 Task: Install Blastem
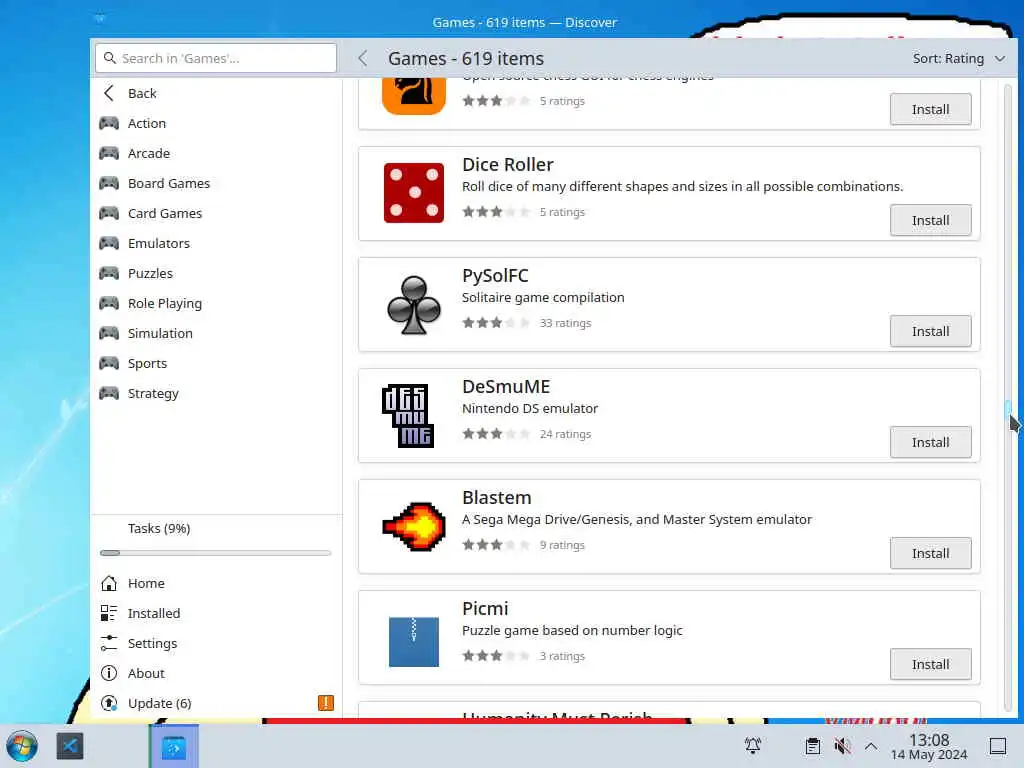(x=931, y=553)
